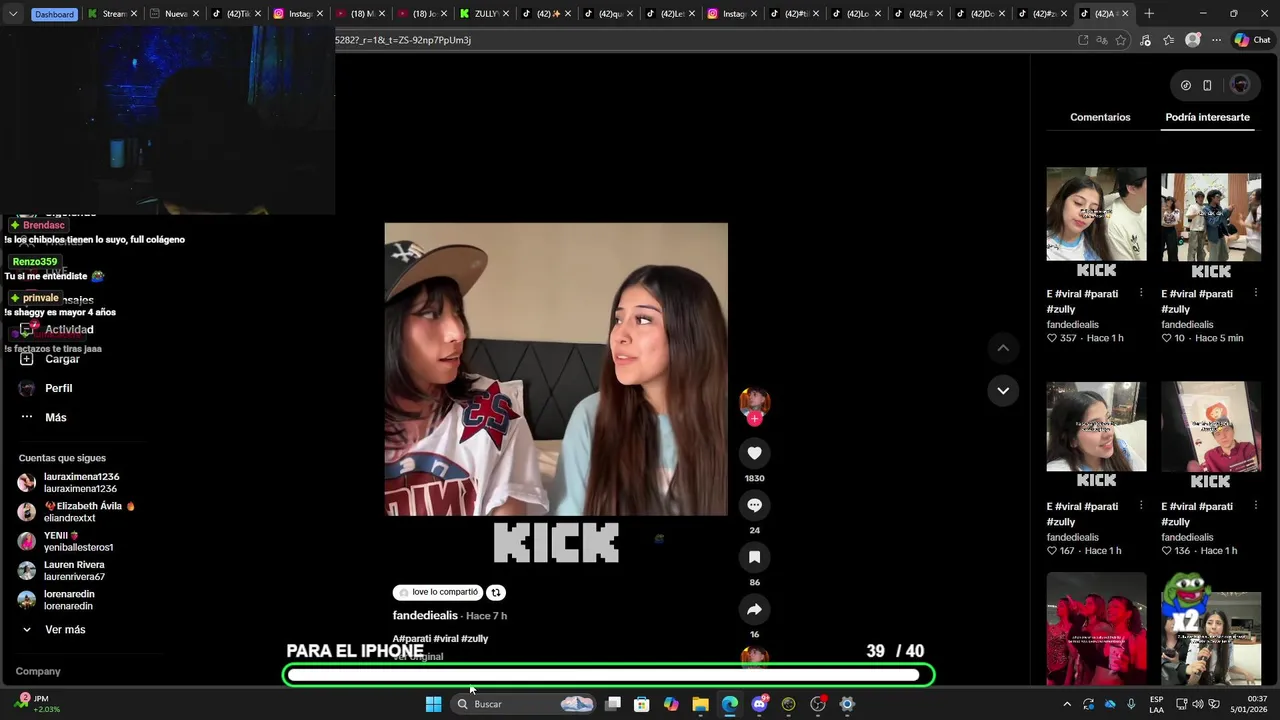Click the main playing video
The height and width of the screenshot is (720, 1280).
(556, 369)
